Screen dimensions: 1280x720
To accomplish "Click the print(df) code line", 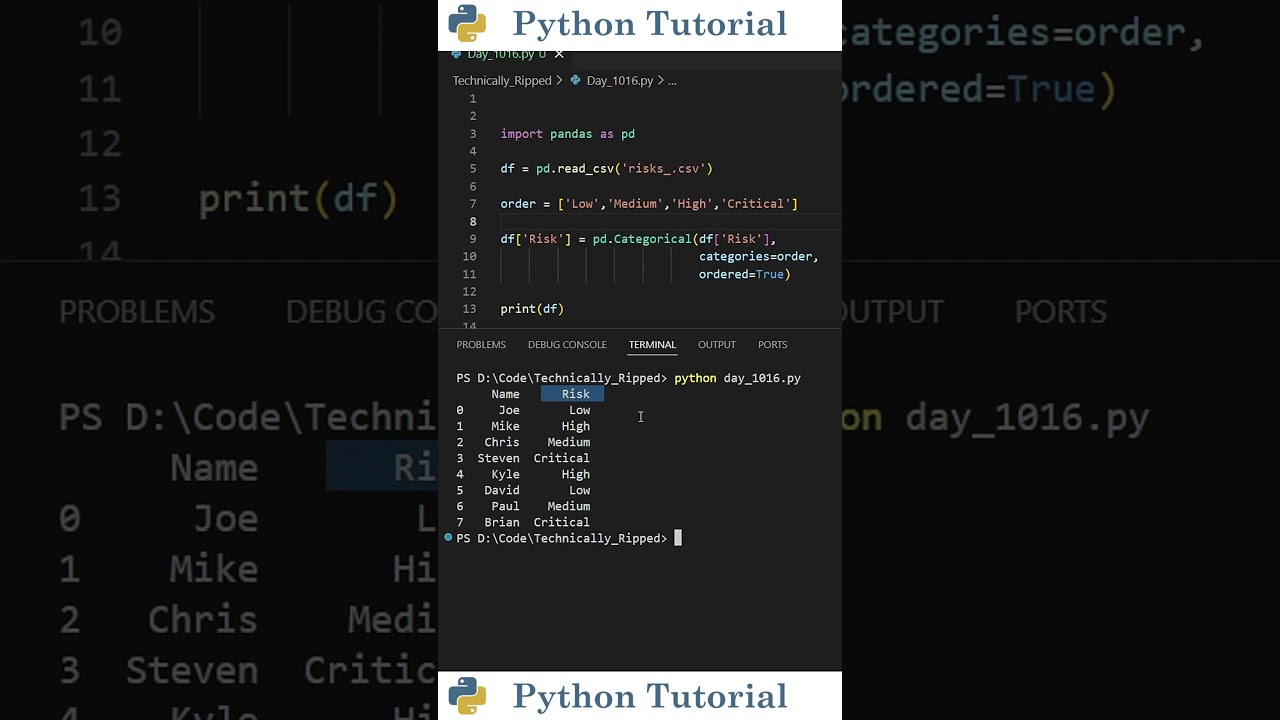I will (x=532, y=309).
